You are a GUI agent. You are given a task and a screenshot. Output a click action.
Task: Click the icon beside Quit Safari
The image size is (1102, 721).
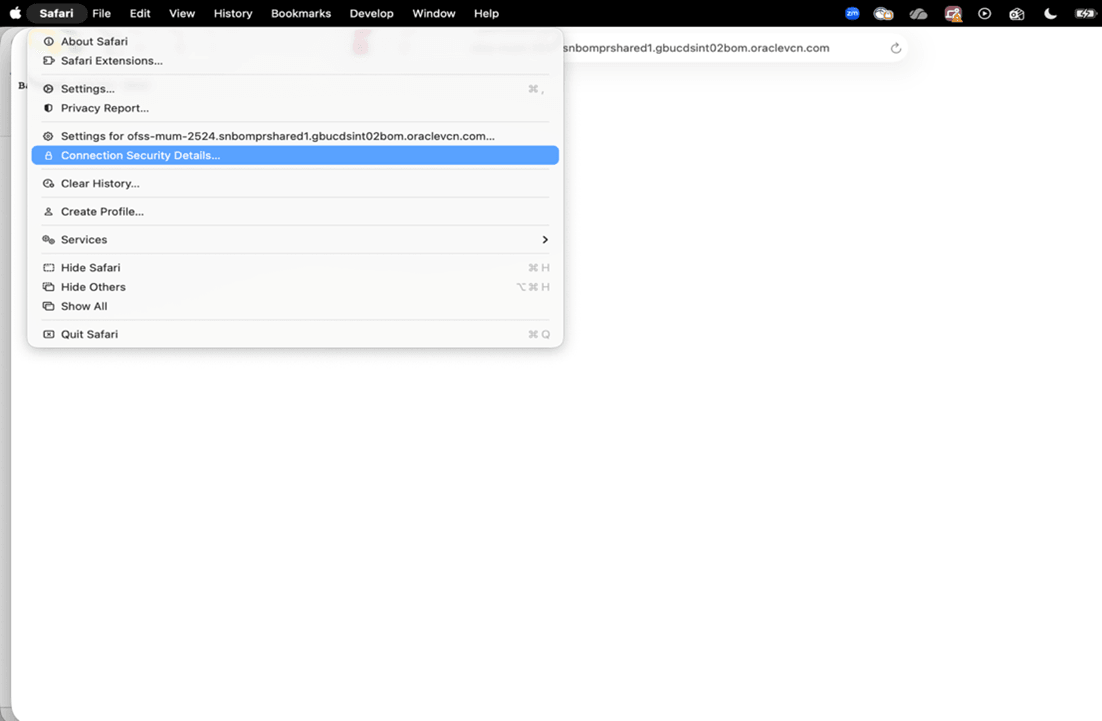point(48,334)
